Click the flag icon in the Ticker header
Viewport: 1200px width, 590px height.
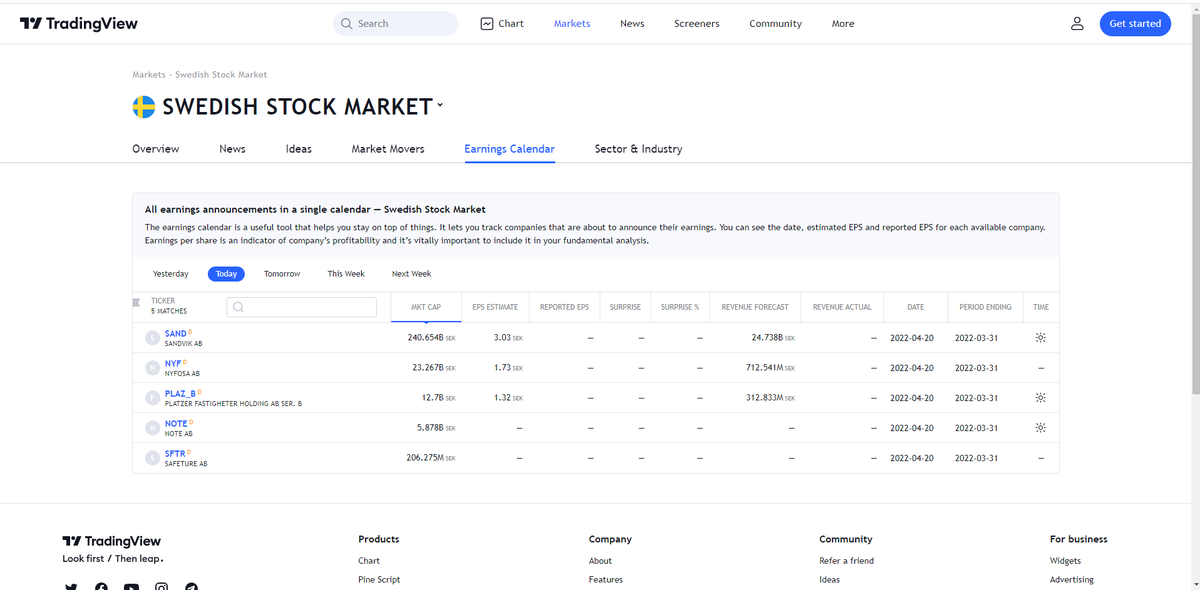[137, 302]
